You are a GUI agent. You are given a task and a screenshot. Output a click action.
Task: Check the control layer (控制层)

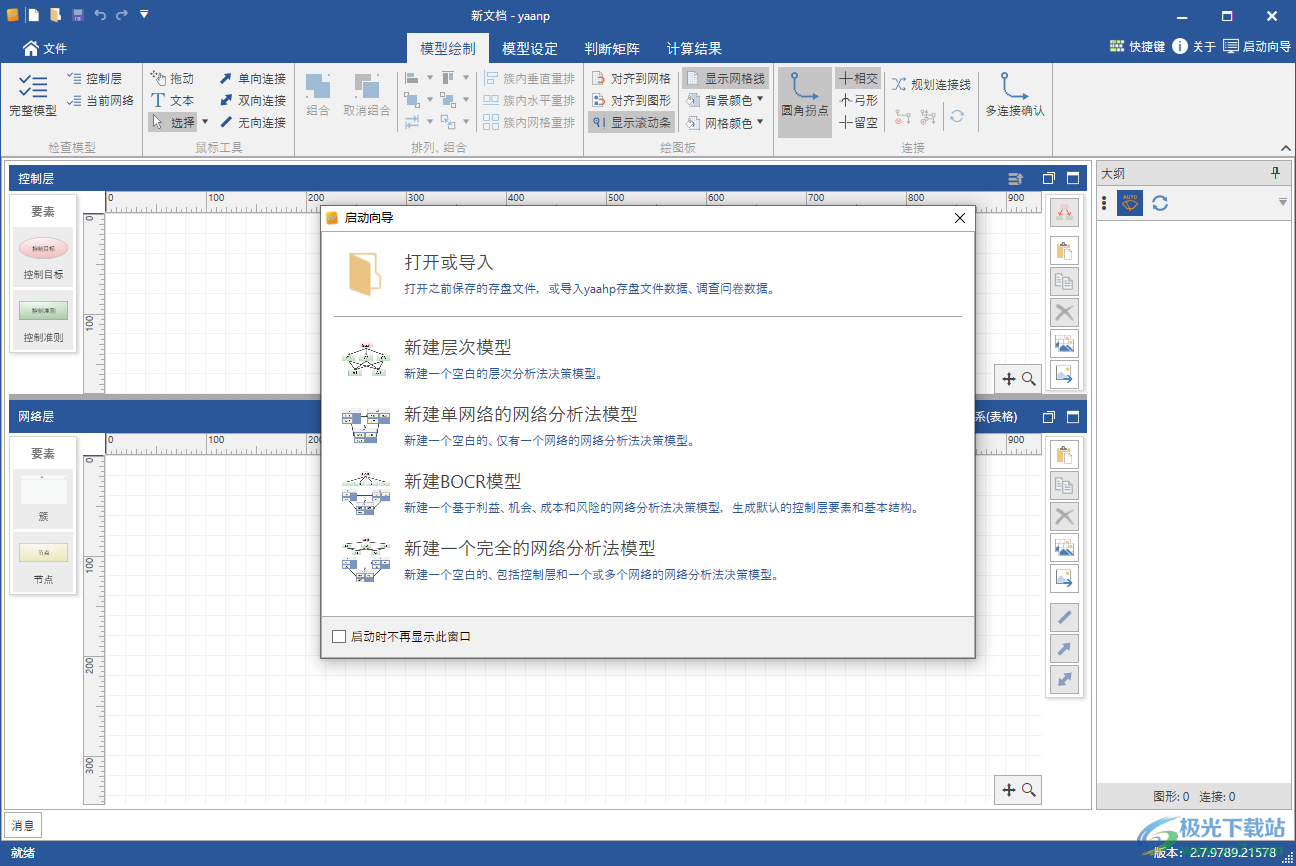(95, 78)
